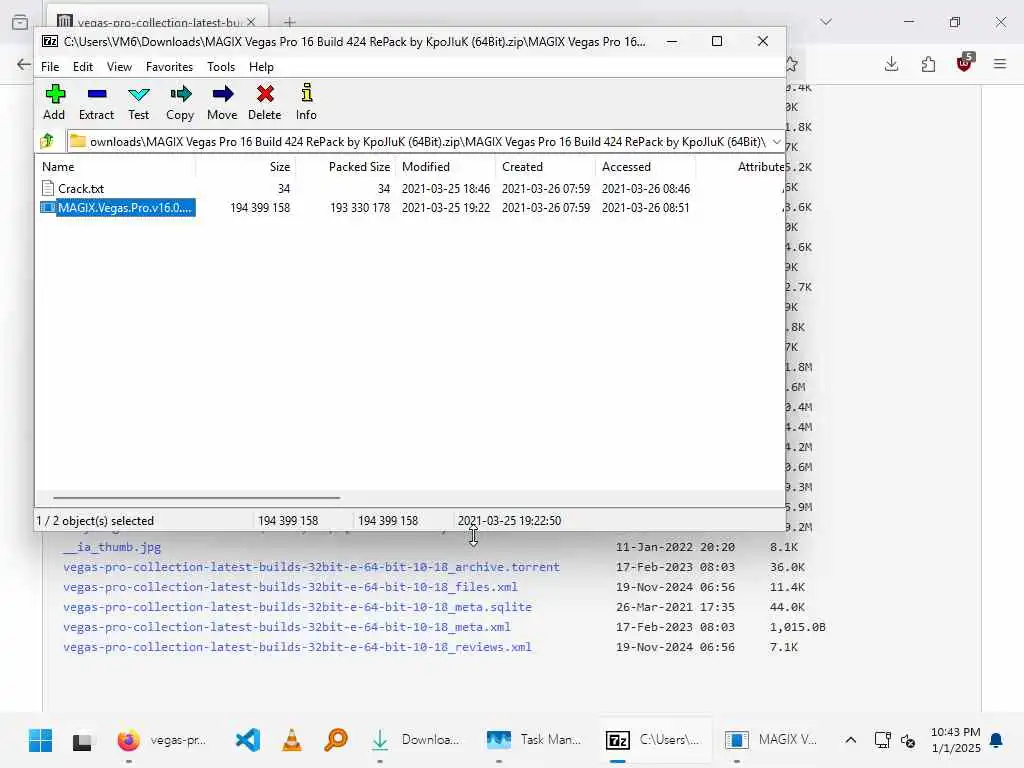Switch to Firefox on the taskbar
This screenshot has width=1024, height=768.
coord(162,740)
